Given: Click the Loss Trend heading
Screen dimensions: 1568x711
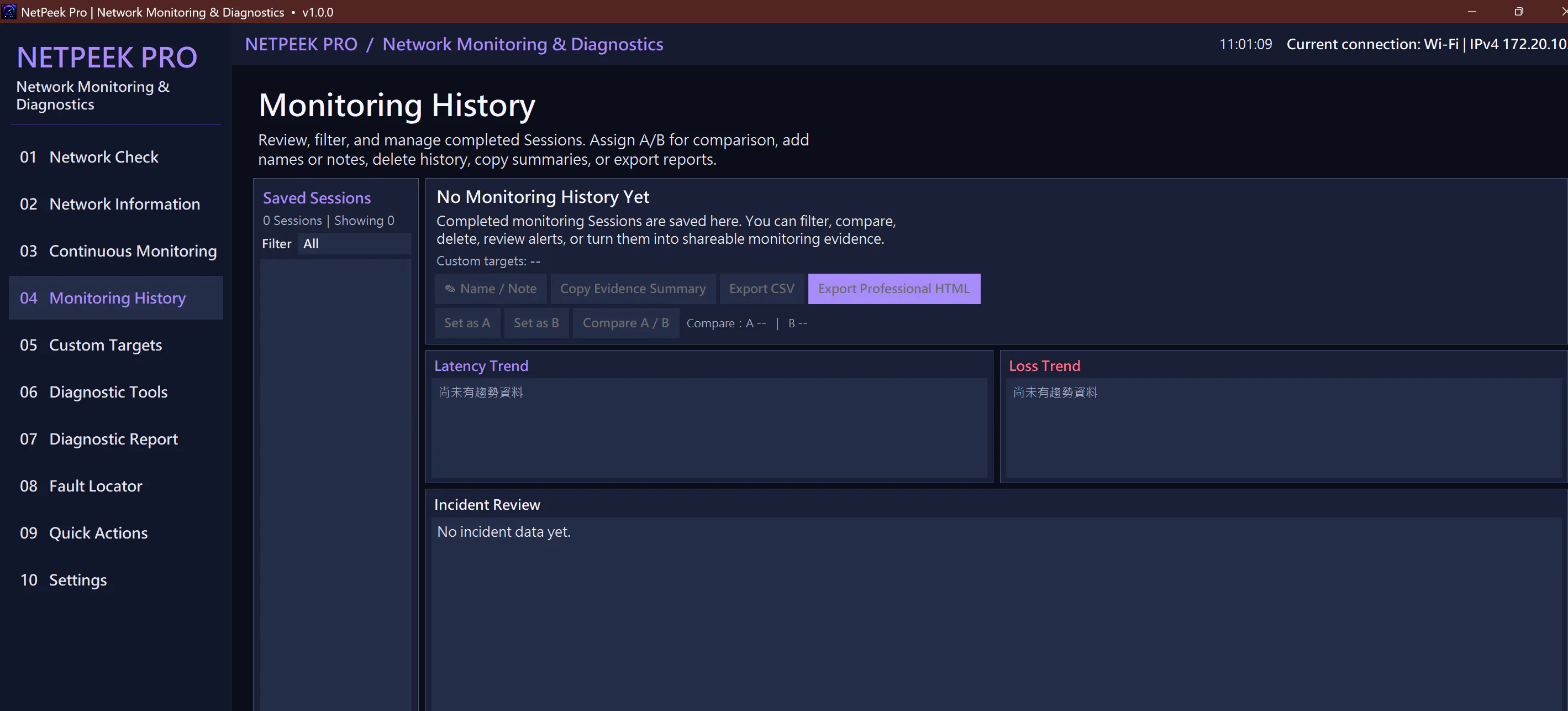Looking at the screenshot, I should coord(1045,365).
